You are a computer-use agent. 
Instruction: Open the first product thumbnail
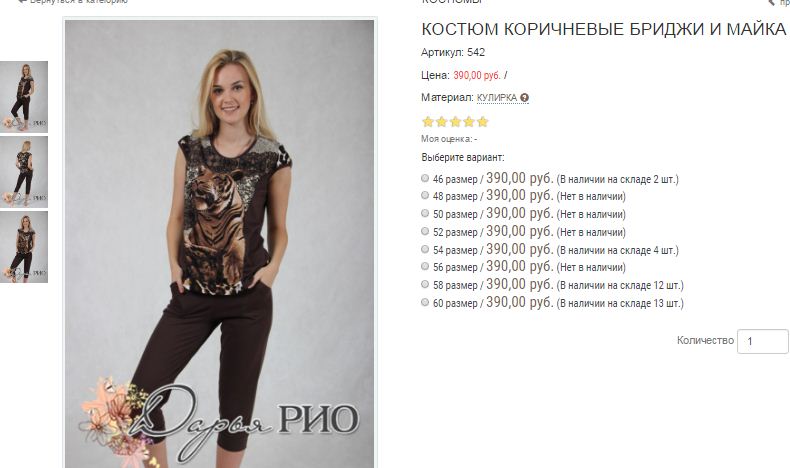click(x=24, y=97)
